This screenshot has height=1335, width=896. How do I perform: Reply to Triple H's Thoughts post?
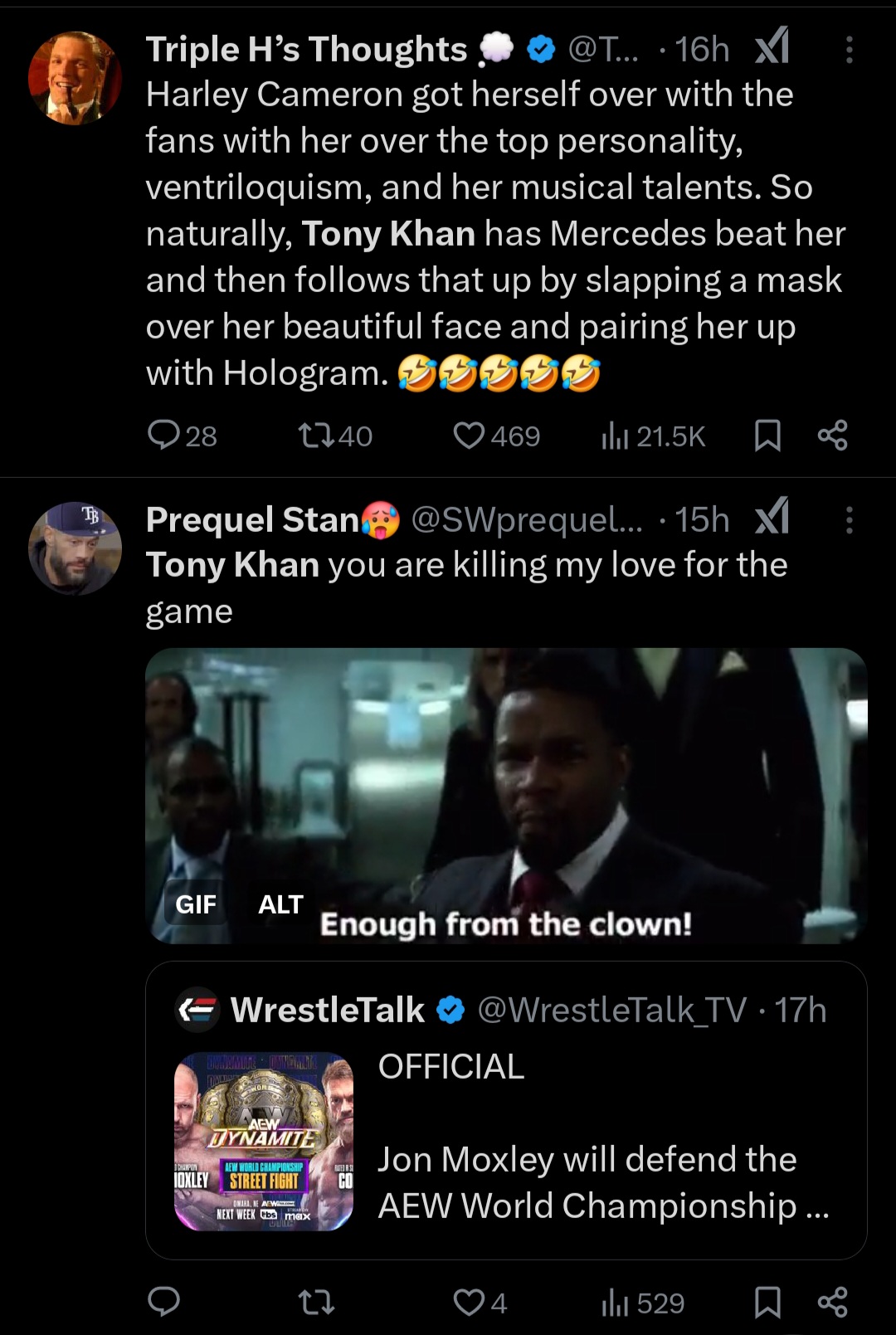(x=163, y=435)
